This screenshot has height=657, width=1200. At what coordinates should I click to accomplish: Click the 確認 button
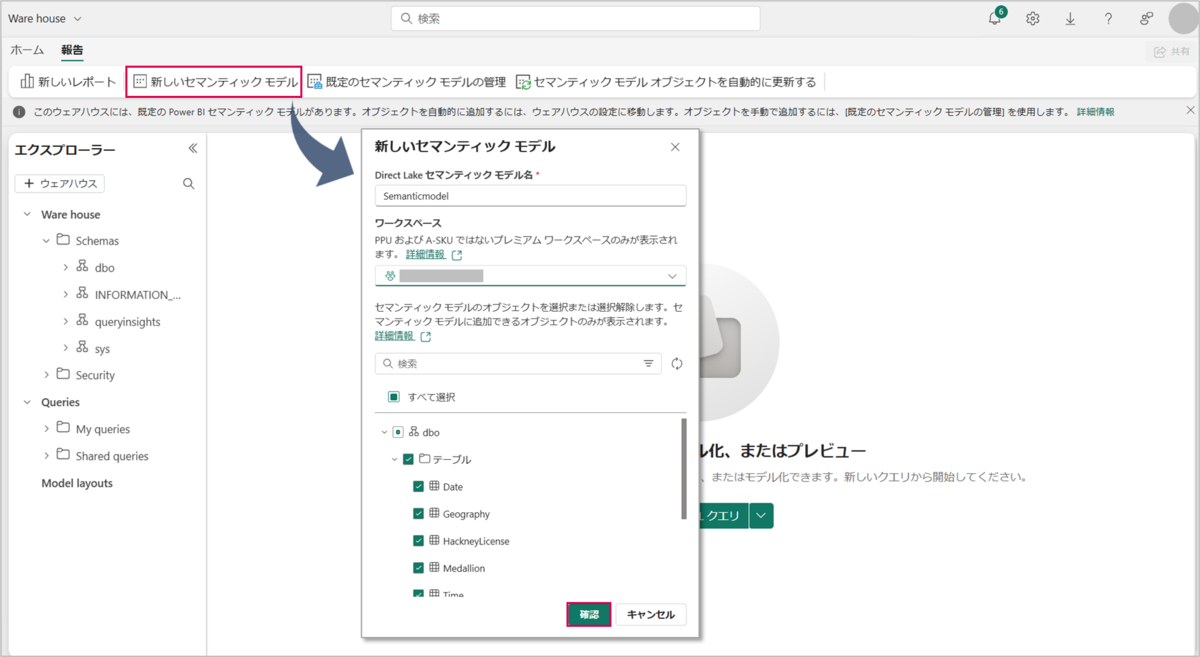(x=589, y=614)
